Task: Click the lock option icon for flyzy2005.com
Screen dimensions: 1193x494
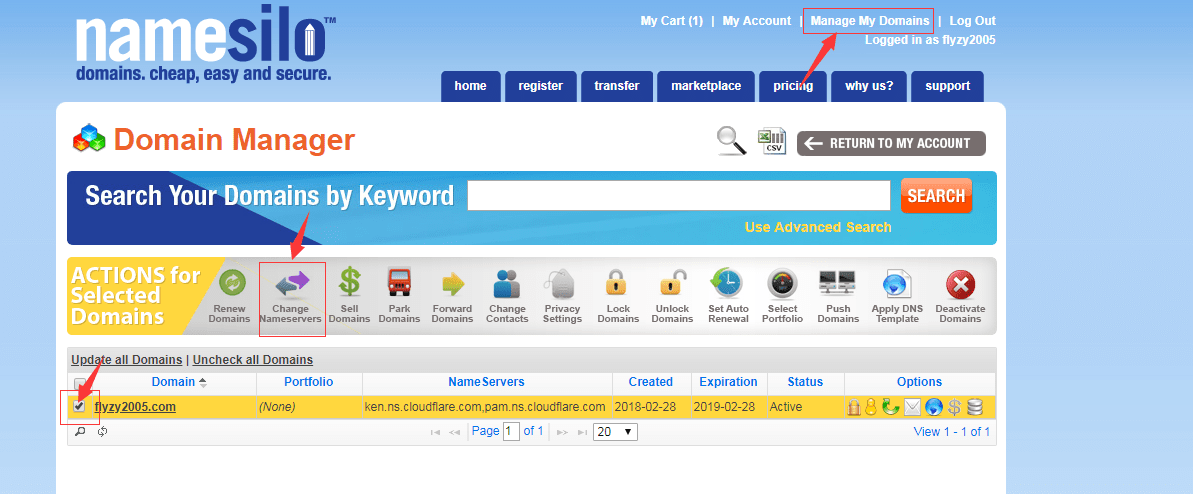Action: click(x=854, y=407)
